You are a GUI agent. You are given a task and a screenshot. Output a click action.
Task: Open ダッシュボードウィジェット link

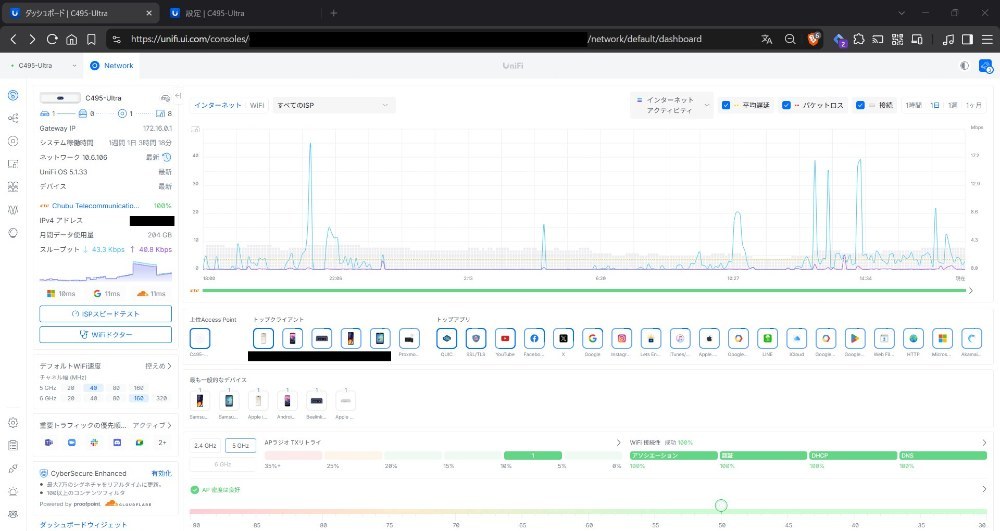pyautogui.click(x=83, y=525)
